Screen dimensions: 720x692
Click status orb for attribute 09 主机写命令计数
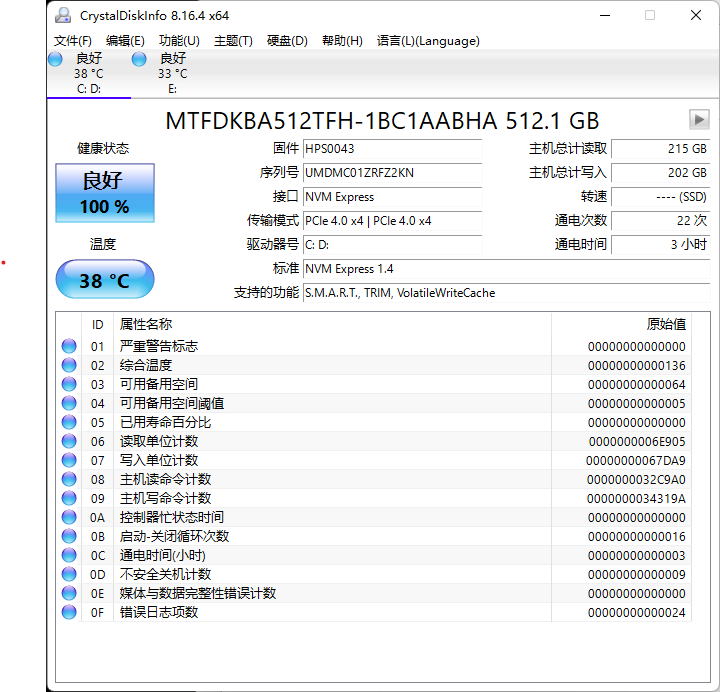pyautogui.click(x=69, y=498)
